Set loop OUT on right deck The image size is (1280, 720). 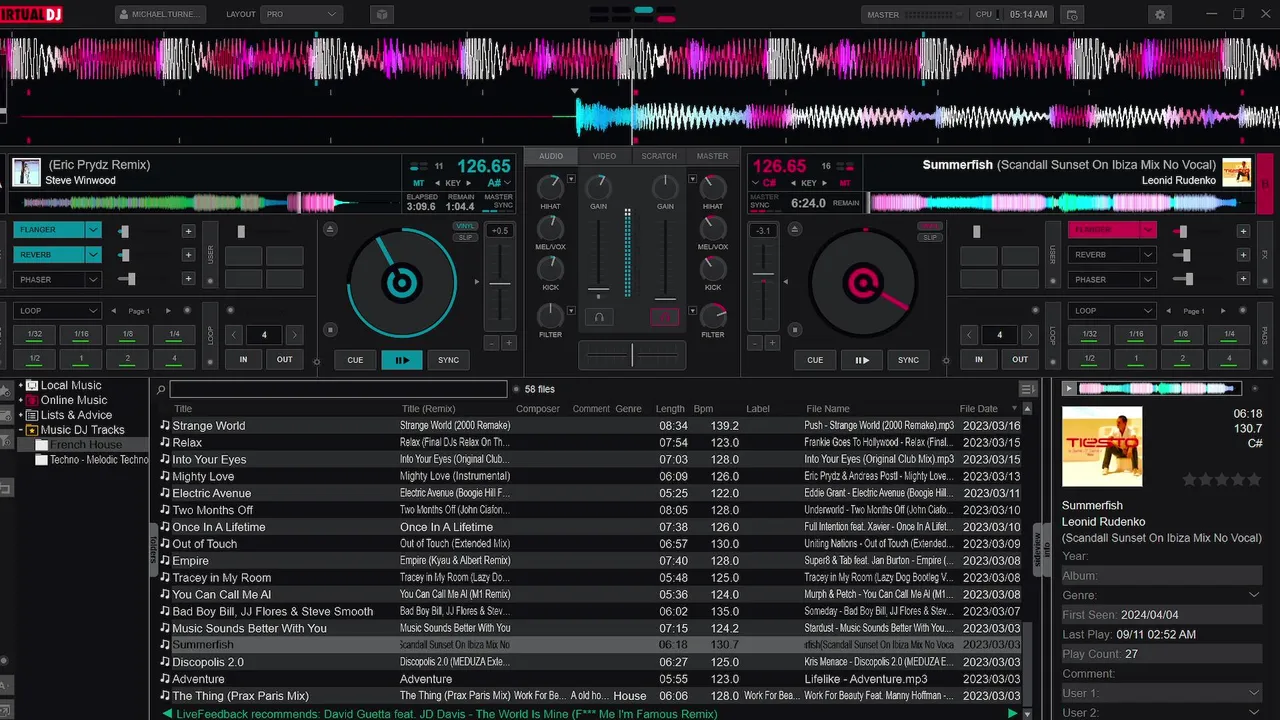point(1020,360)
